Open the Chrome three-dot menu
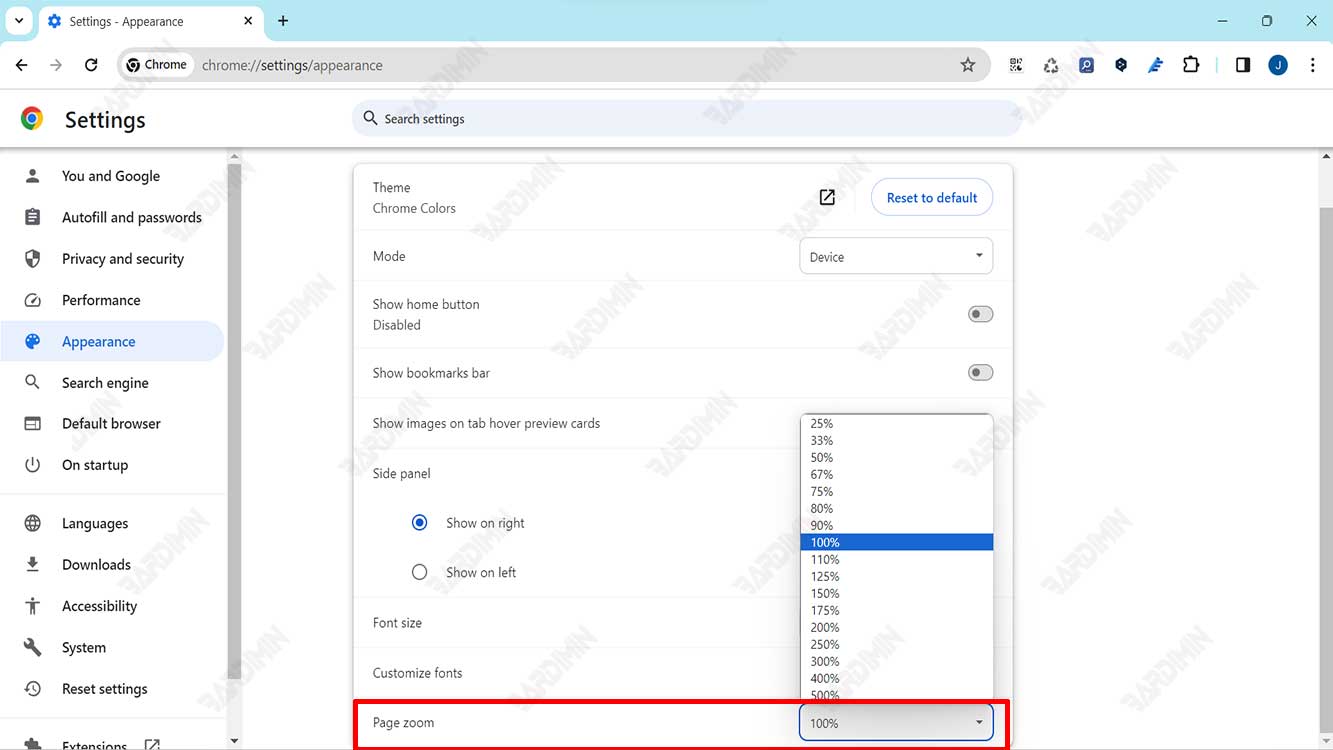This screenshot has height=750, width=1333. coord(1312,65)
